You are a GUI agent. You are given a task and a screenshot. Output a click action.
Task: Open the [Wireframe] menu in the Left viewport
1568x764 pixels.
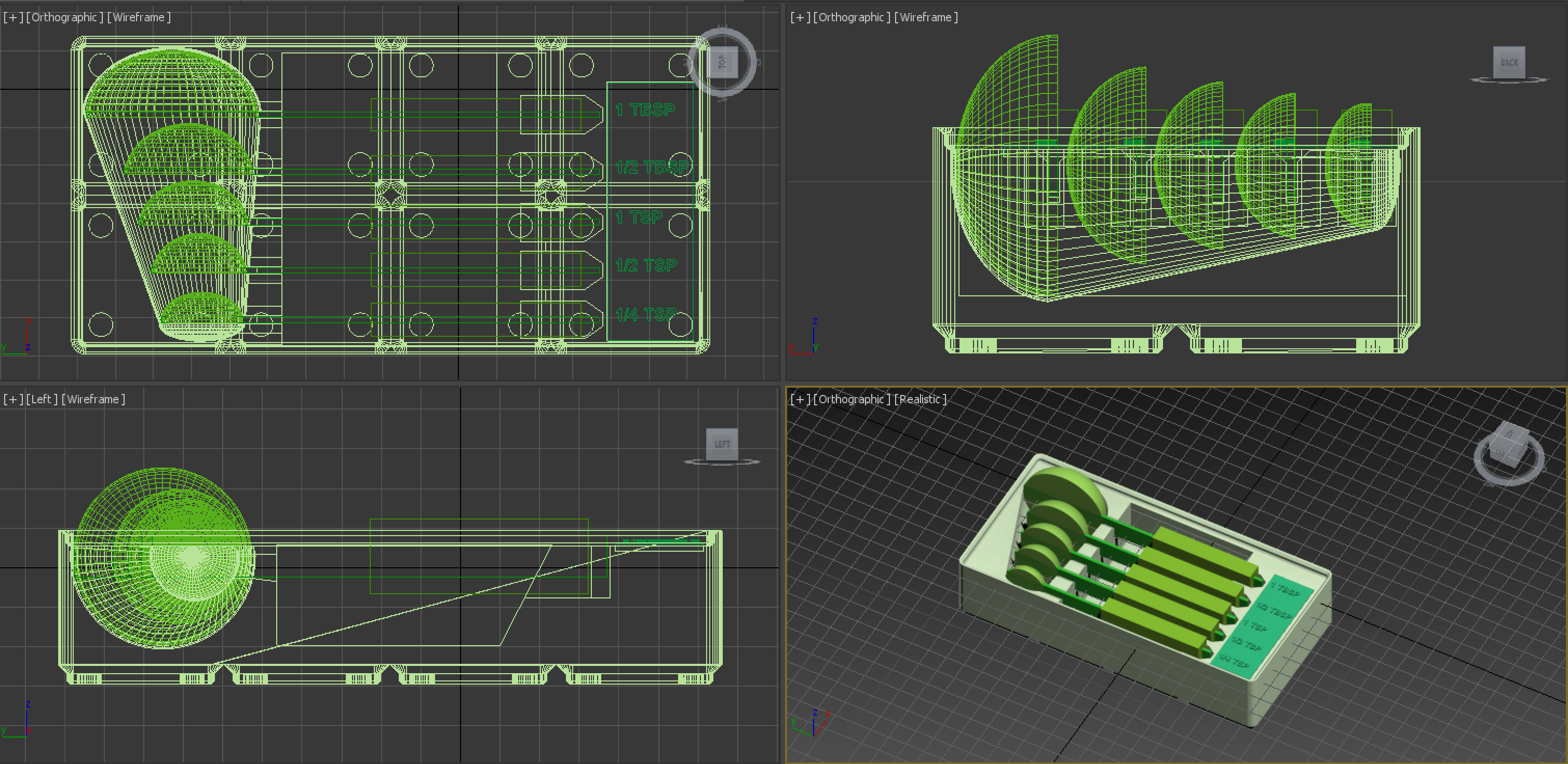click(94, 400)
